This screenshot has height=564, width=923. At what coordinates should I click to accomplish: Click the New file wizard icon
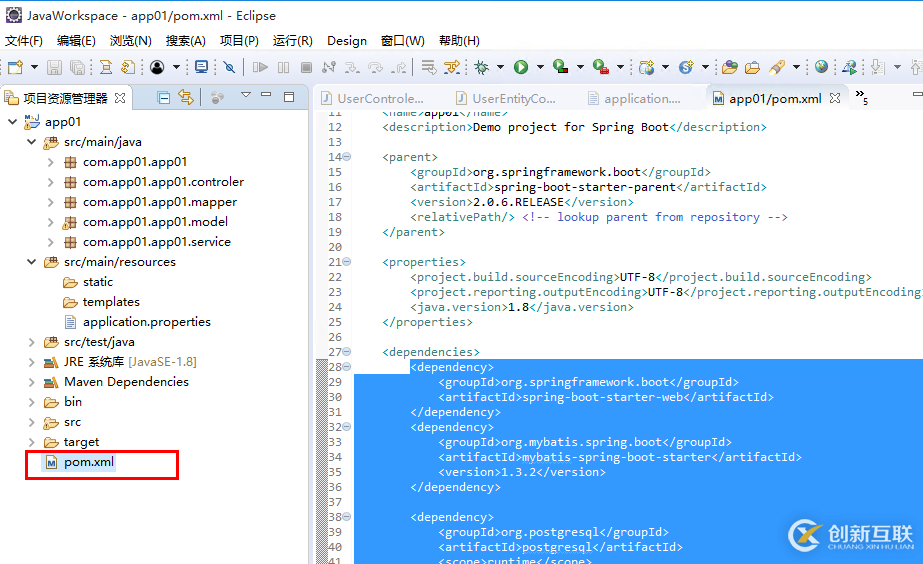15,67
